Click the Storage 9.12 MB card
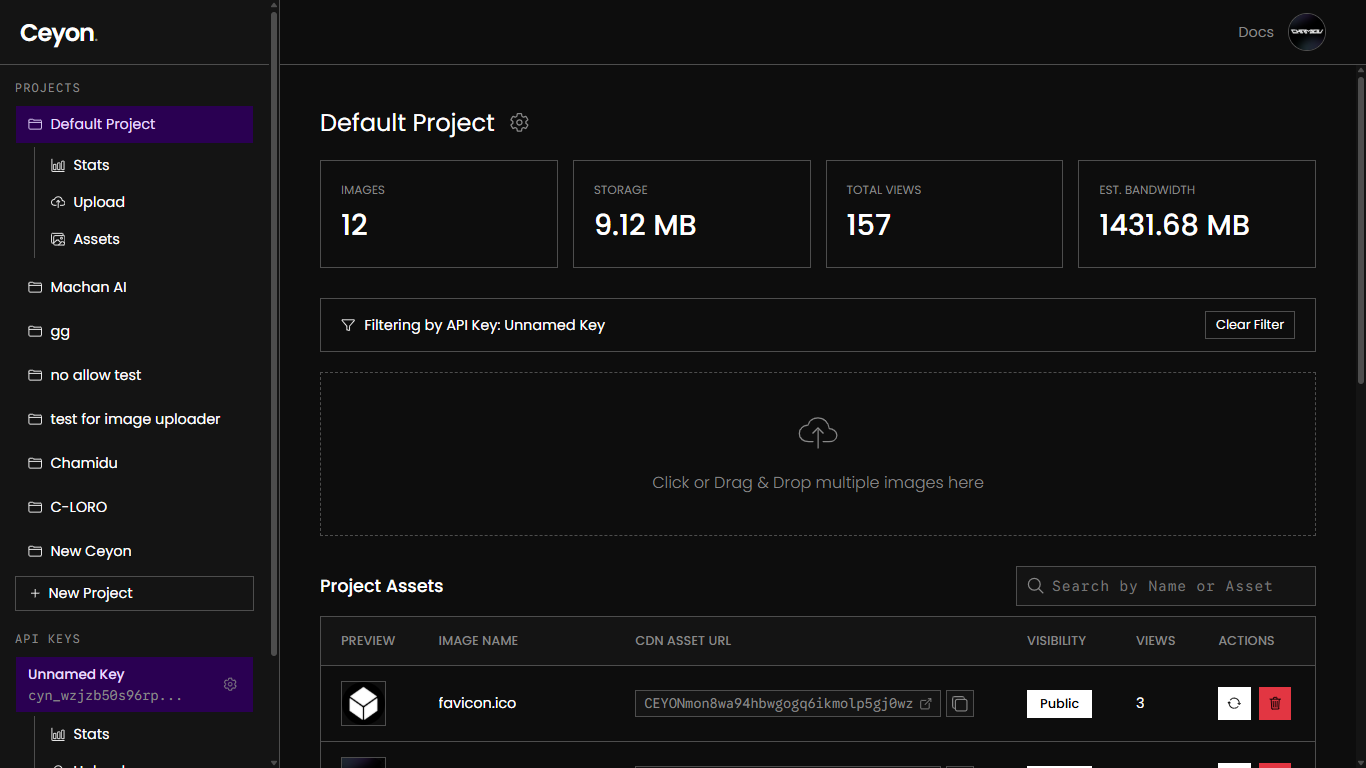Image resolution: width=1366 pixels, height=768 pixels. (x=692, y=214)
